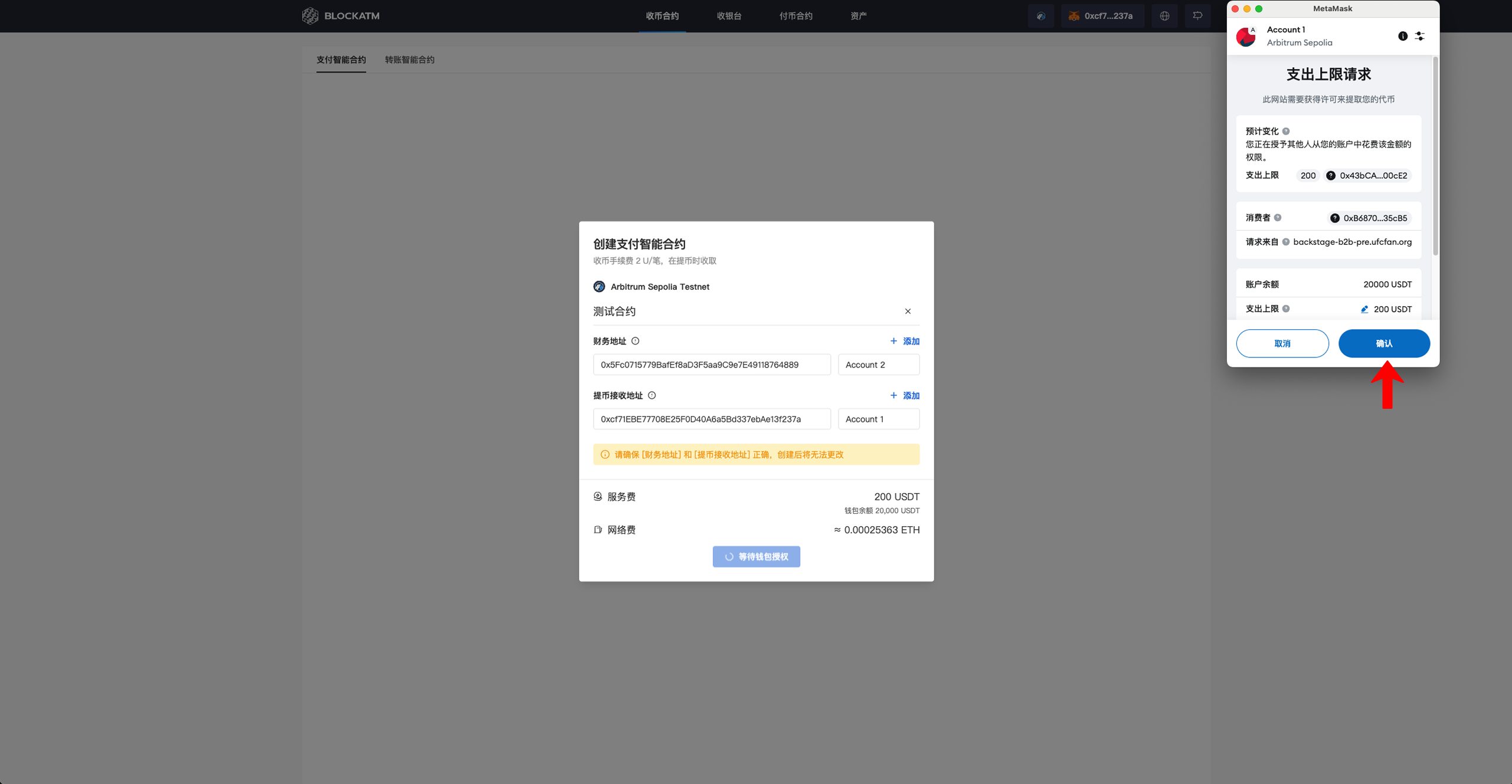Switch to 转账智能合约 tab
This screenshot has width=1512, height=784.
click(409, 60)
